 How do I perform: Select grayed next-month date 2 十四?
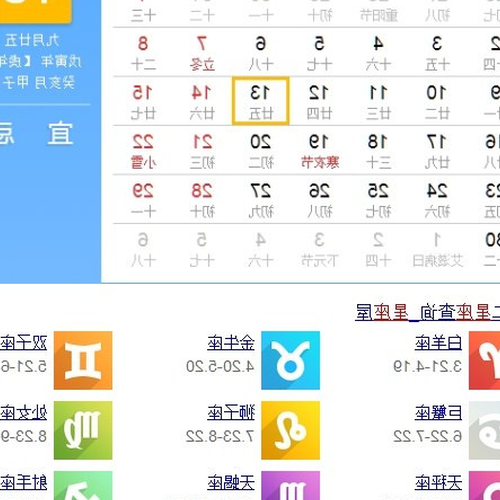(x=378, y=249)
